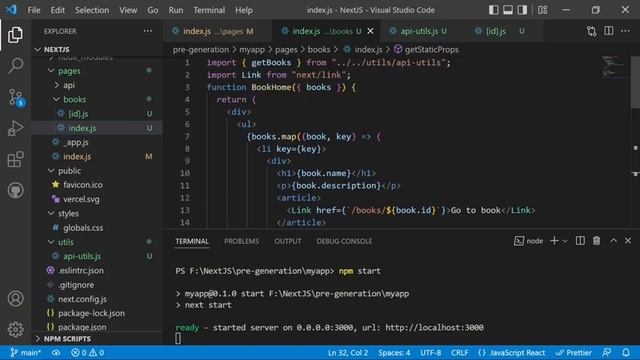Click the publish changes cloud icon
This screenshot has width=640, height=360.
[x=56, y=353]
